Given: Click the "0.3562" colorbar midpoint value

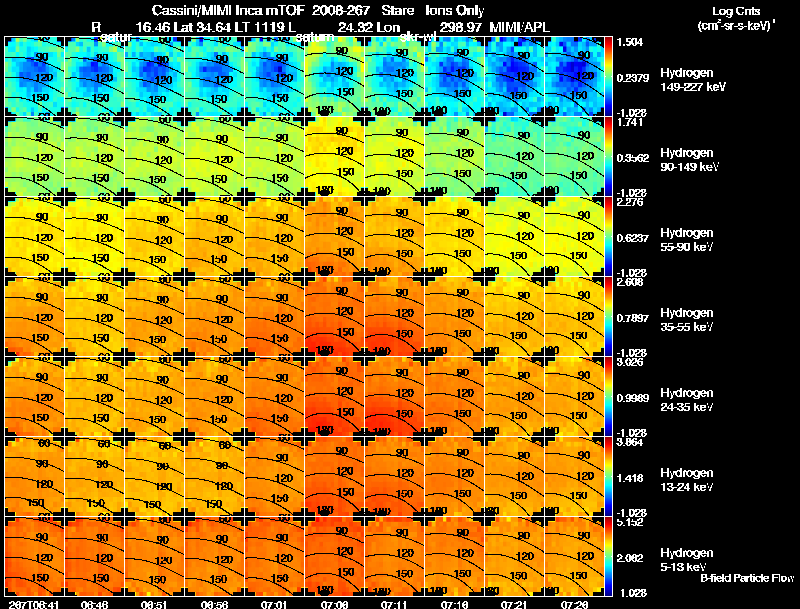Looking at the screenshot, I should point(633,158).
